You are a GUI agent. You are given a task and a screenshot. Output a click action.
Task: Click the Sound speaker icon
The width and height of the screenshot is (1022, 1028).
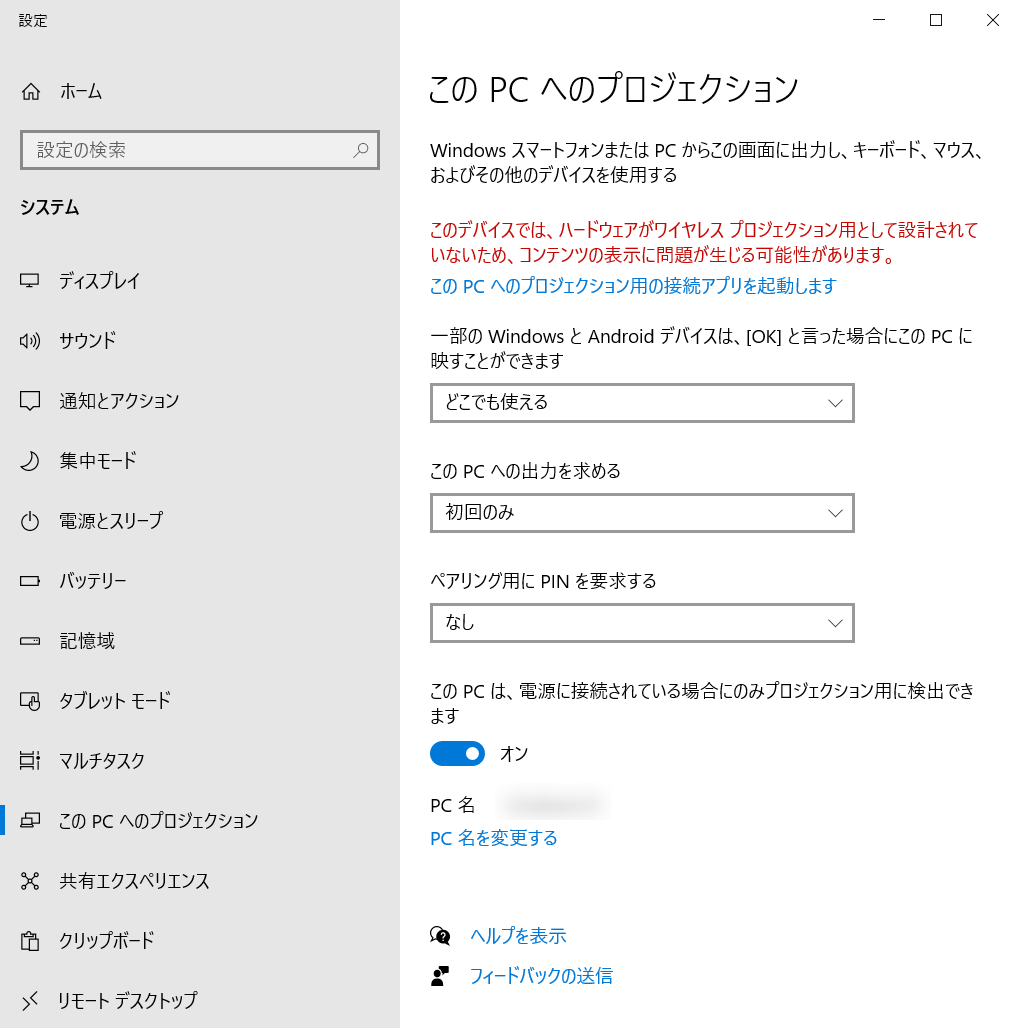(29, 341)
